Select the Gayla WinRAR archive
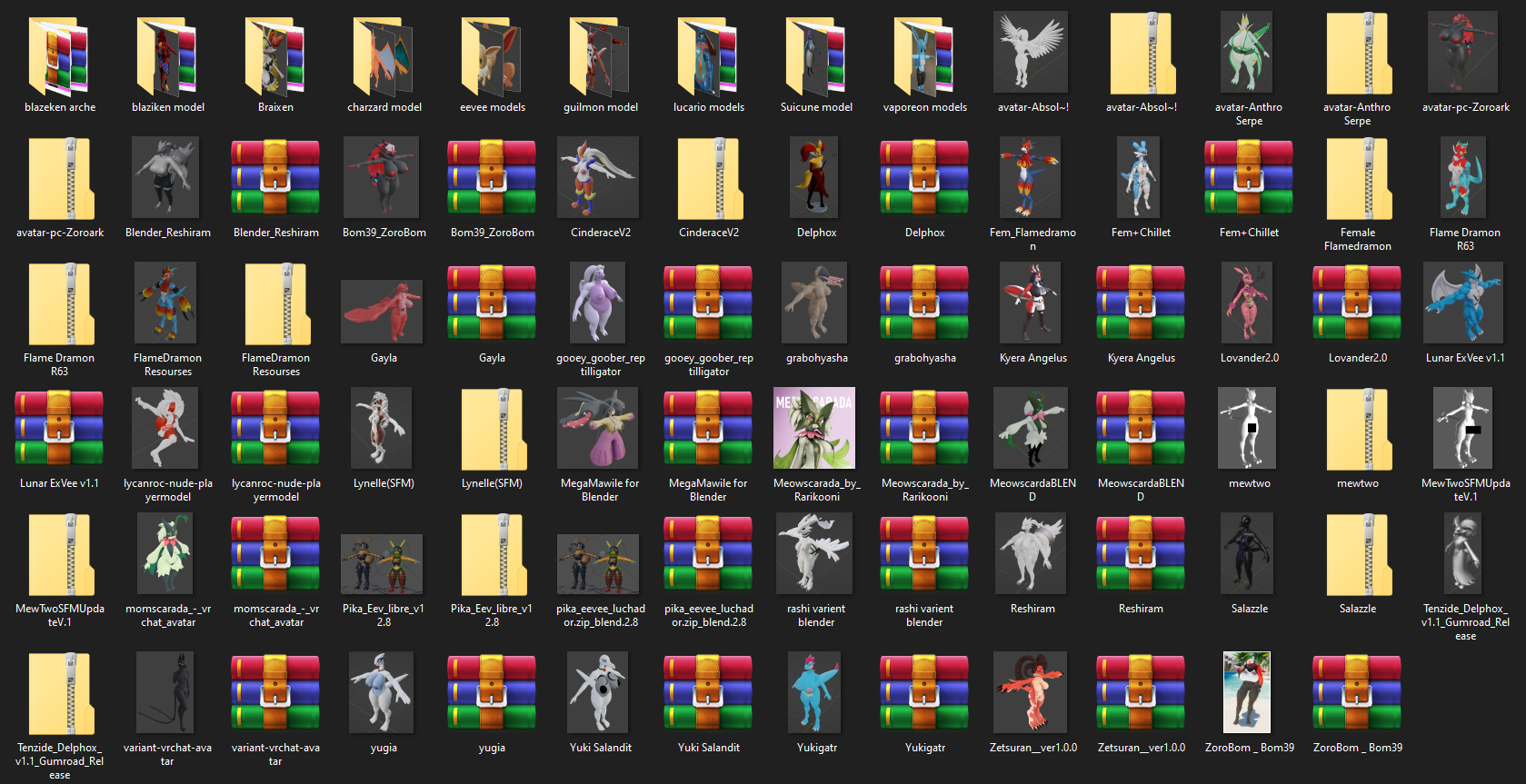 (x=492, y=303)
